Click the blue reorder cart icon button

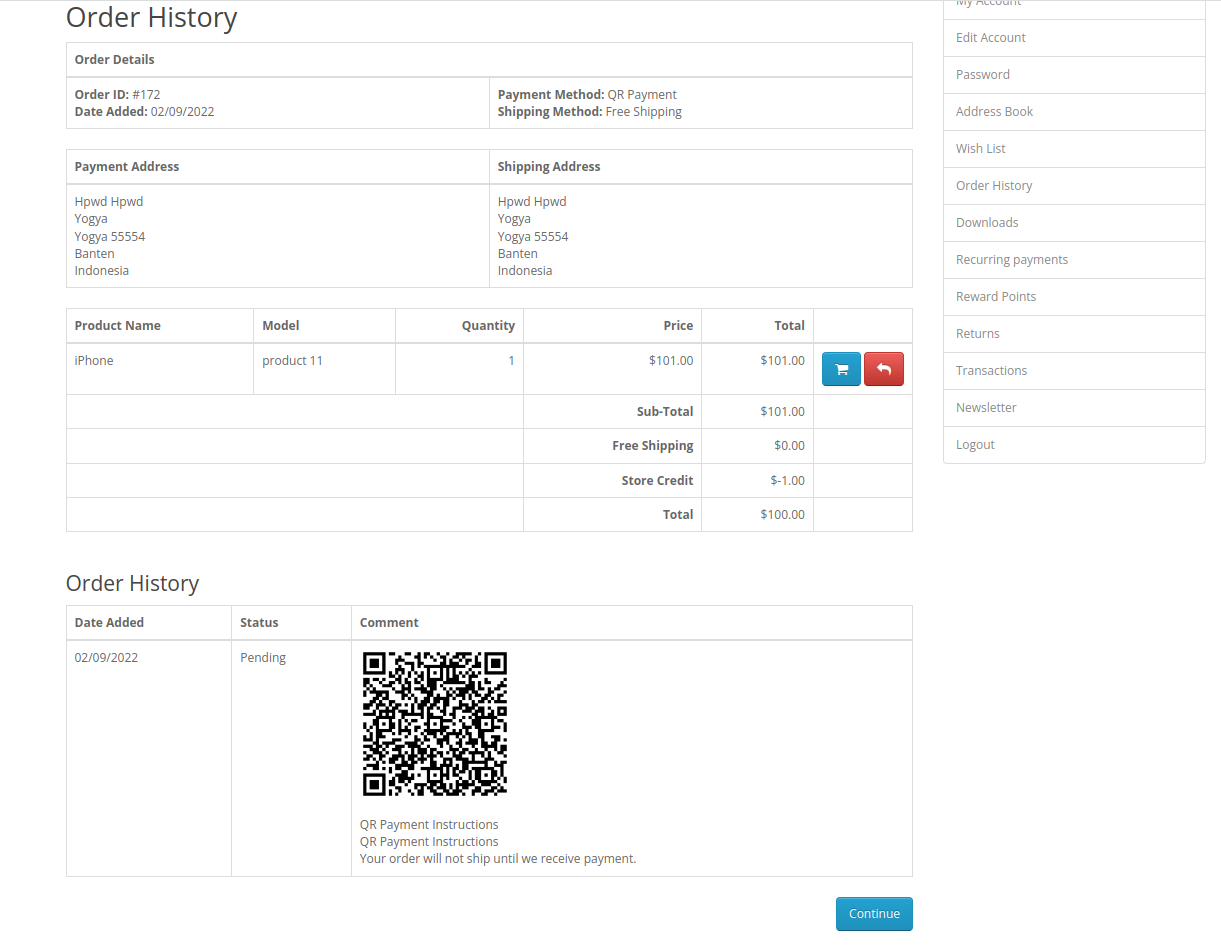pos(841,369)
